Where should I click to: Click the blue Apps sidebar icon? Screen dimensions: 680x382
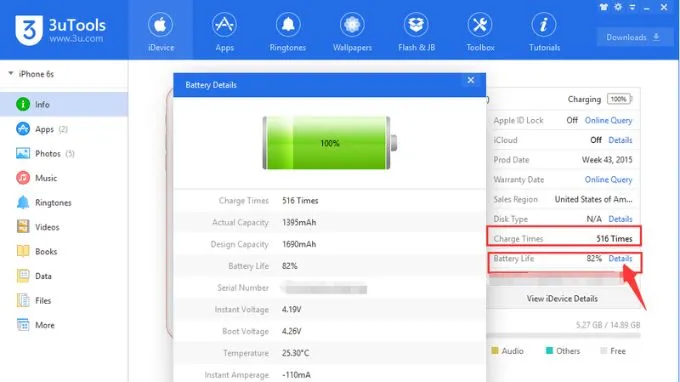pyautogui.click(x=23, y=129)
